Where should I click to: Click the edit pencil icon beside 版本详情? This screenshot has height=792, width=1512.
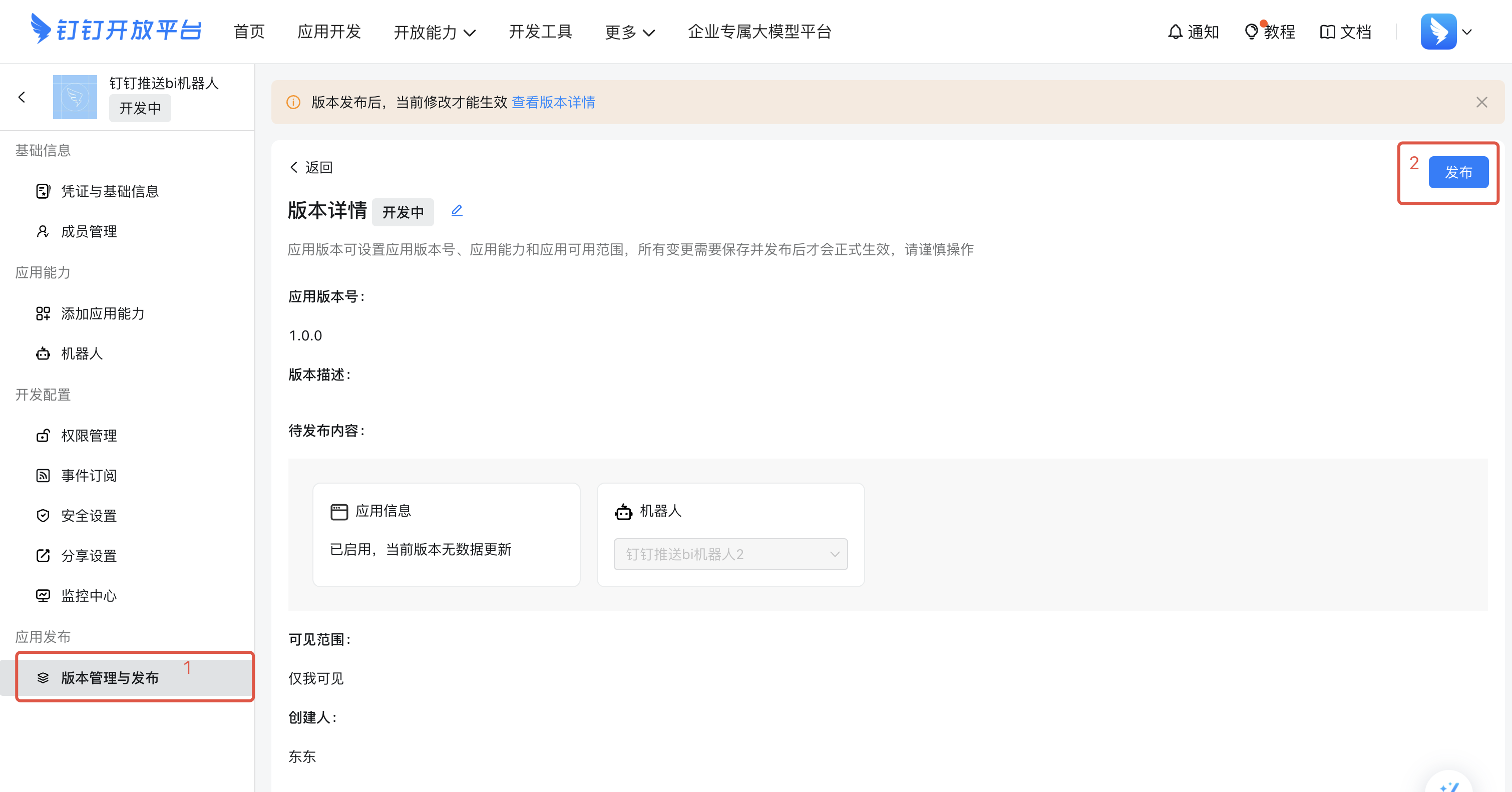point(457,211)
